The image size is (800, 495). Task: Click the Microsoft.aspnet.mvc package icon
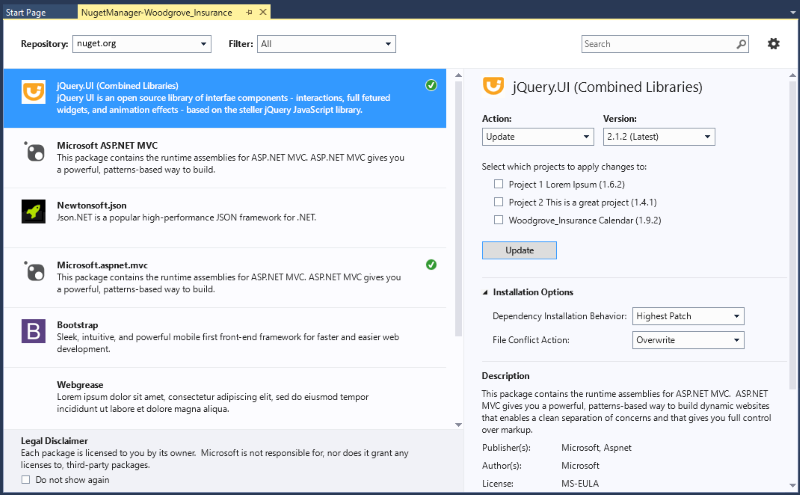(33, 271)
